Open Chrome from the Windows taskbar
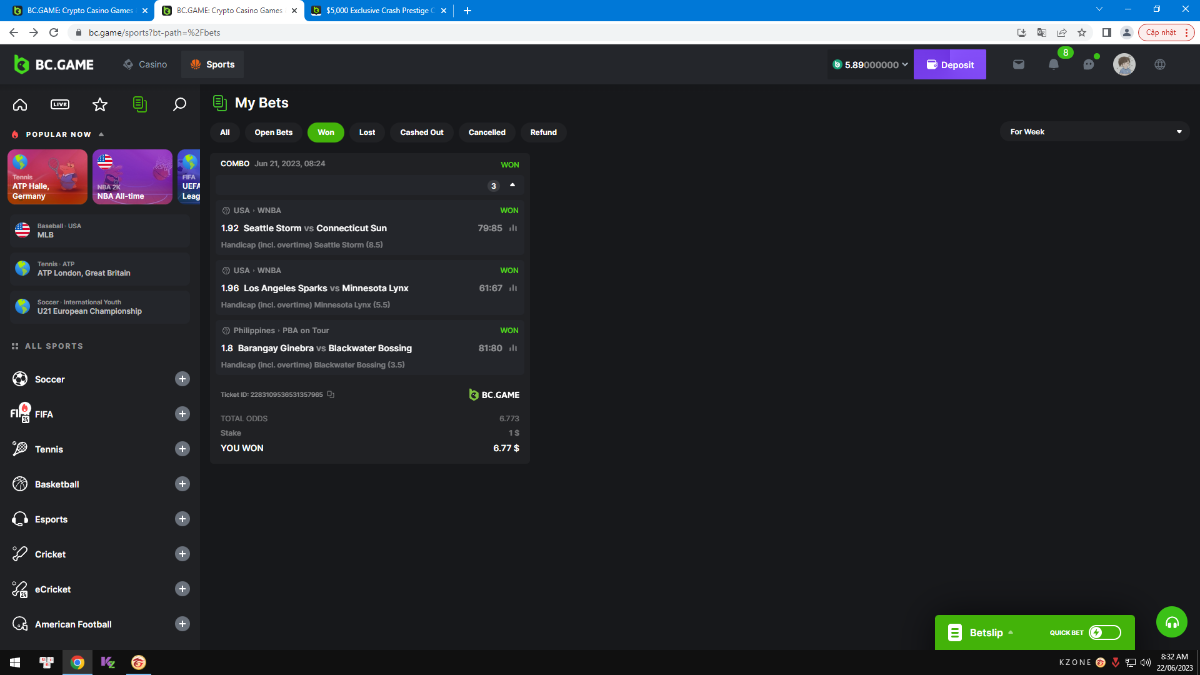 (x=77, y=662)
